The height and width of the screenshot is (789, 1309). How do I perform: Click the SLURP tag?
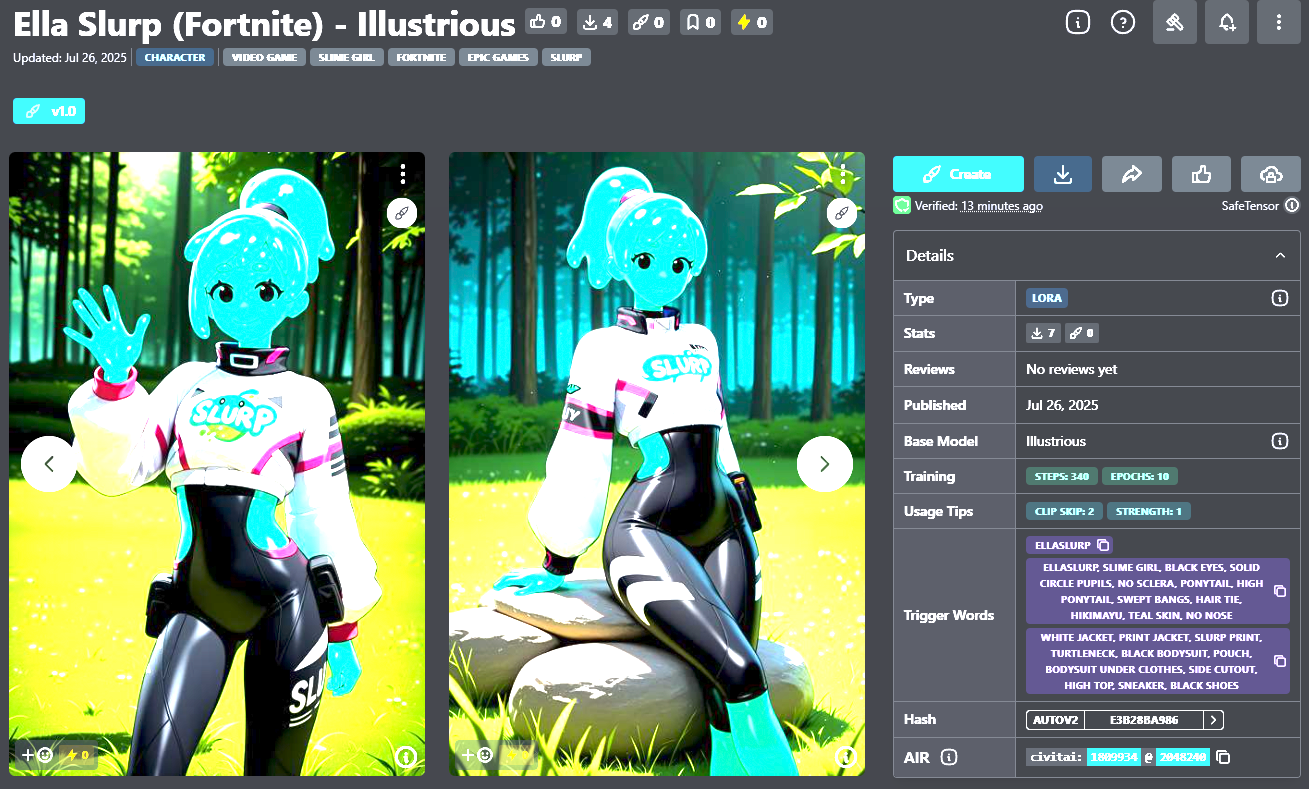click(x=567, y=58)
